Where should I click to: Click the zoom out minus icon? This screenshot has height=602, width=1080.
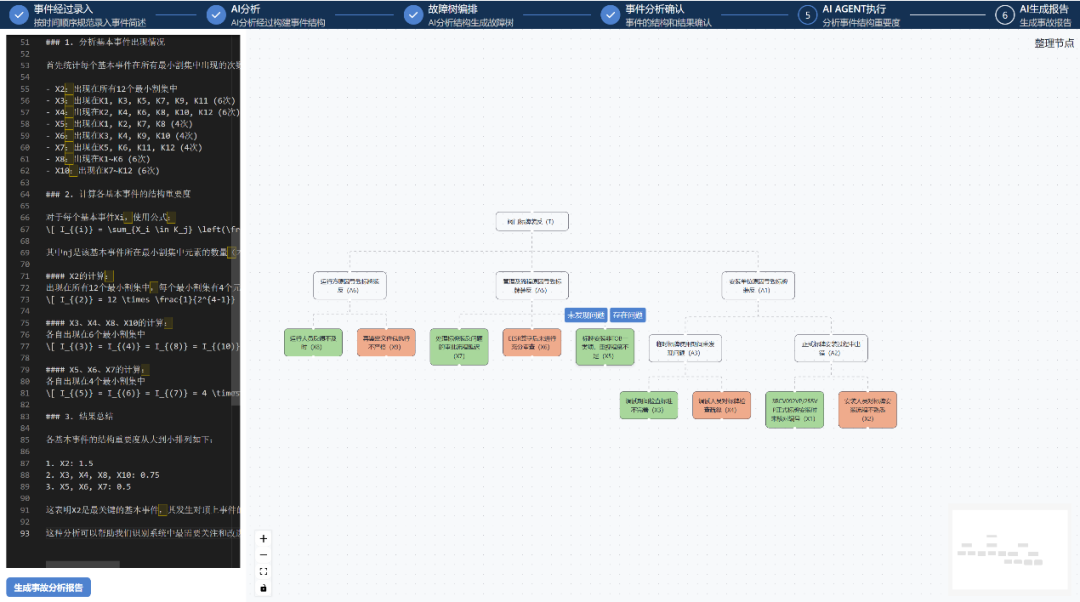264,554
